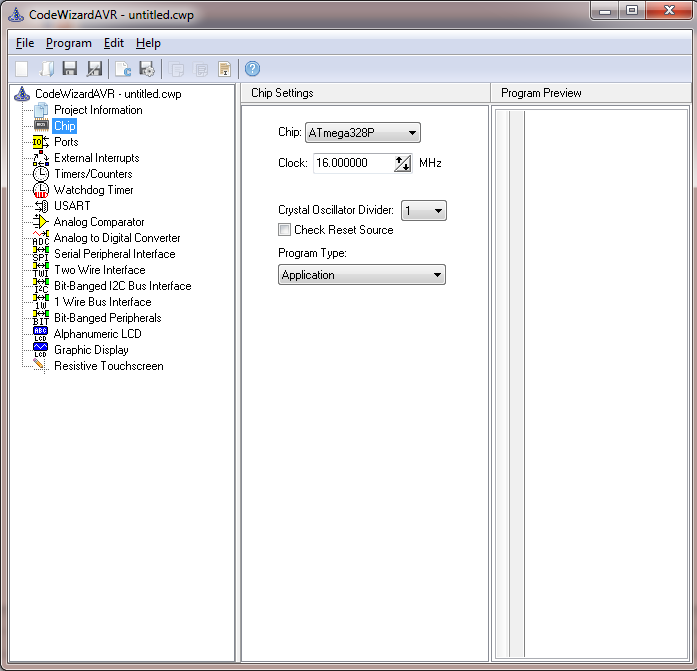
Task: Click the Save As toolbar icon
Action: (94, 69)
